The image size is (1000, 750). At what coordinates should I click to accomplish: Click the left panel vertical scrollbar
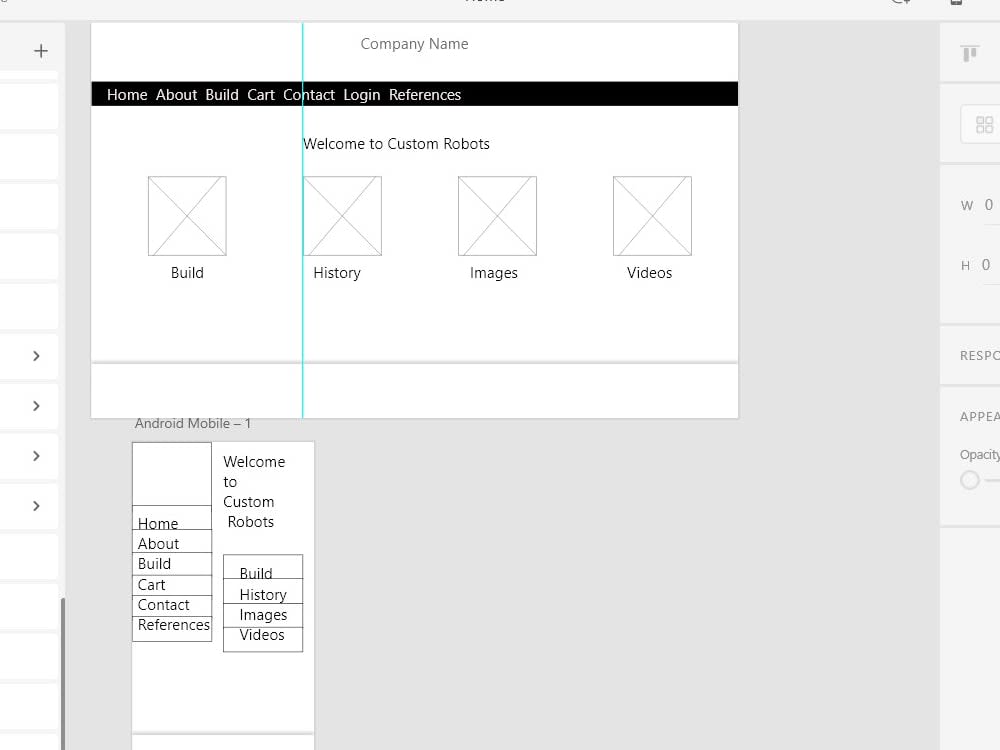pyautogui.click(x=62, y=673)
